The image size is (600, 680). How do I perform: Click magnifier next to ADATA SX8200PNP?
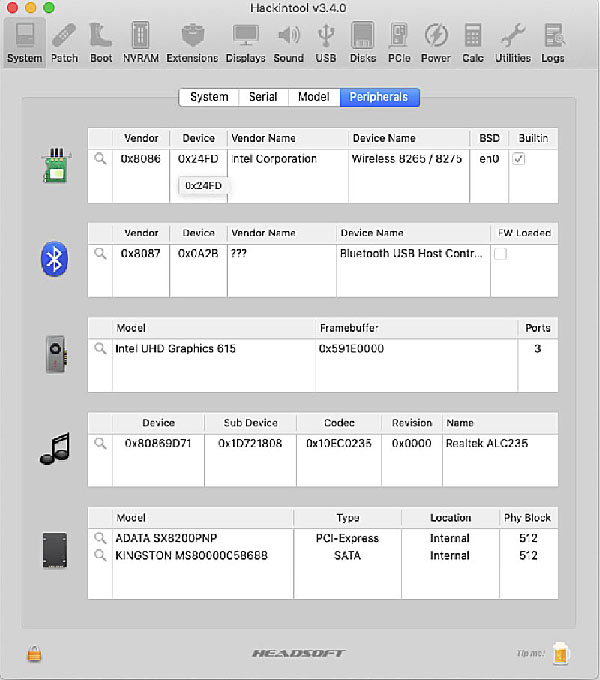point(100,538)
